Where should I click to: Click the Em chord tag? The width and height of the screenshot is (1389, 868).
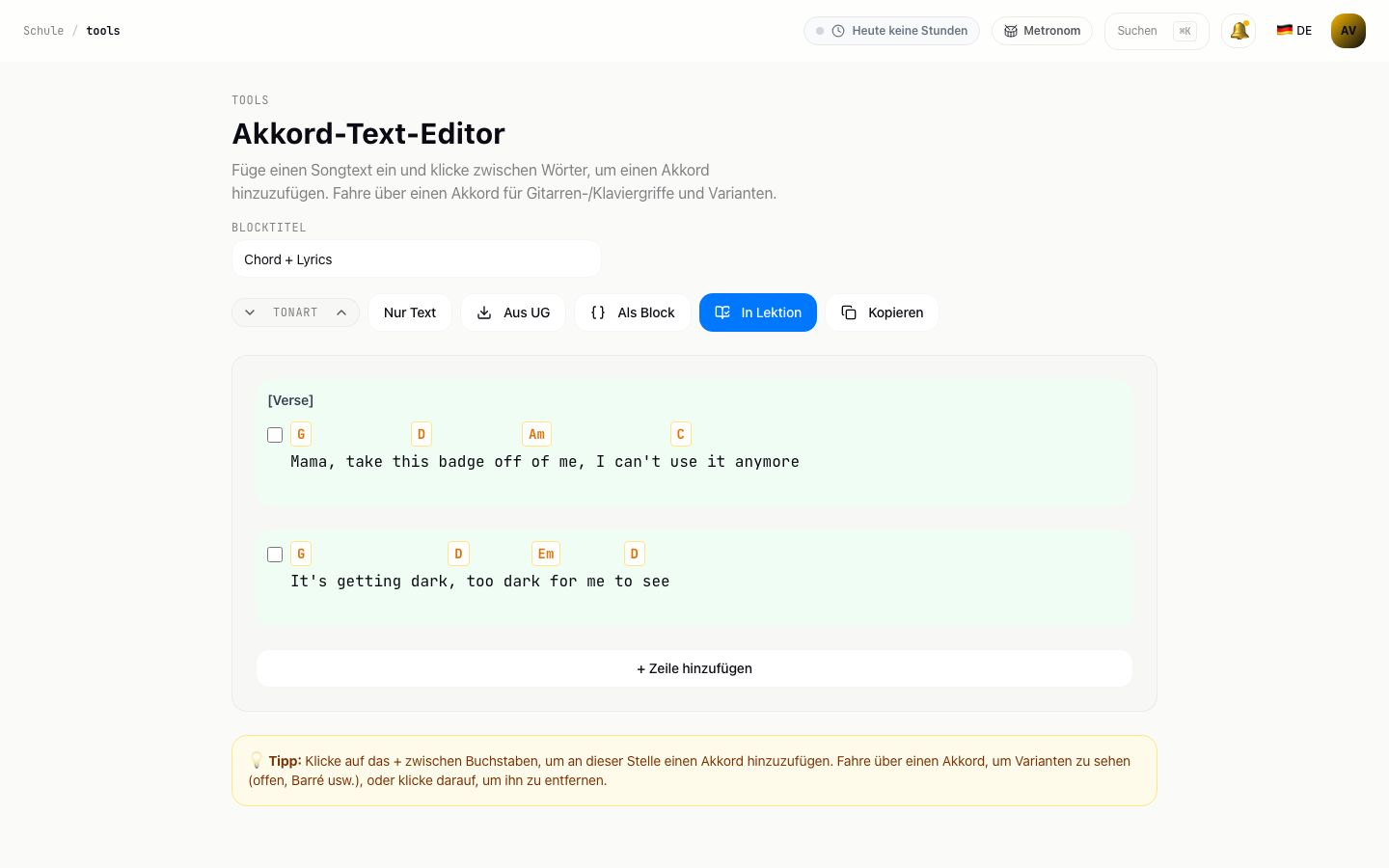pyautogui.click(x=546, y=555)
